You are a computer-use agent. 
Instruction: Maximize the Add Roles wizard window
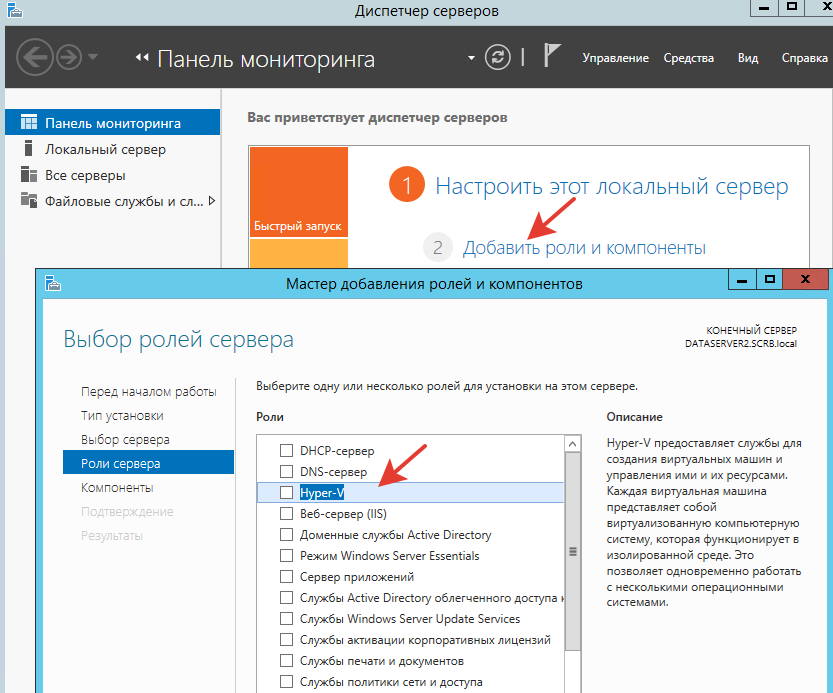pyautogui.click(x=769, y=279)
